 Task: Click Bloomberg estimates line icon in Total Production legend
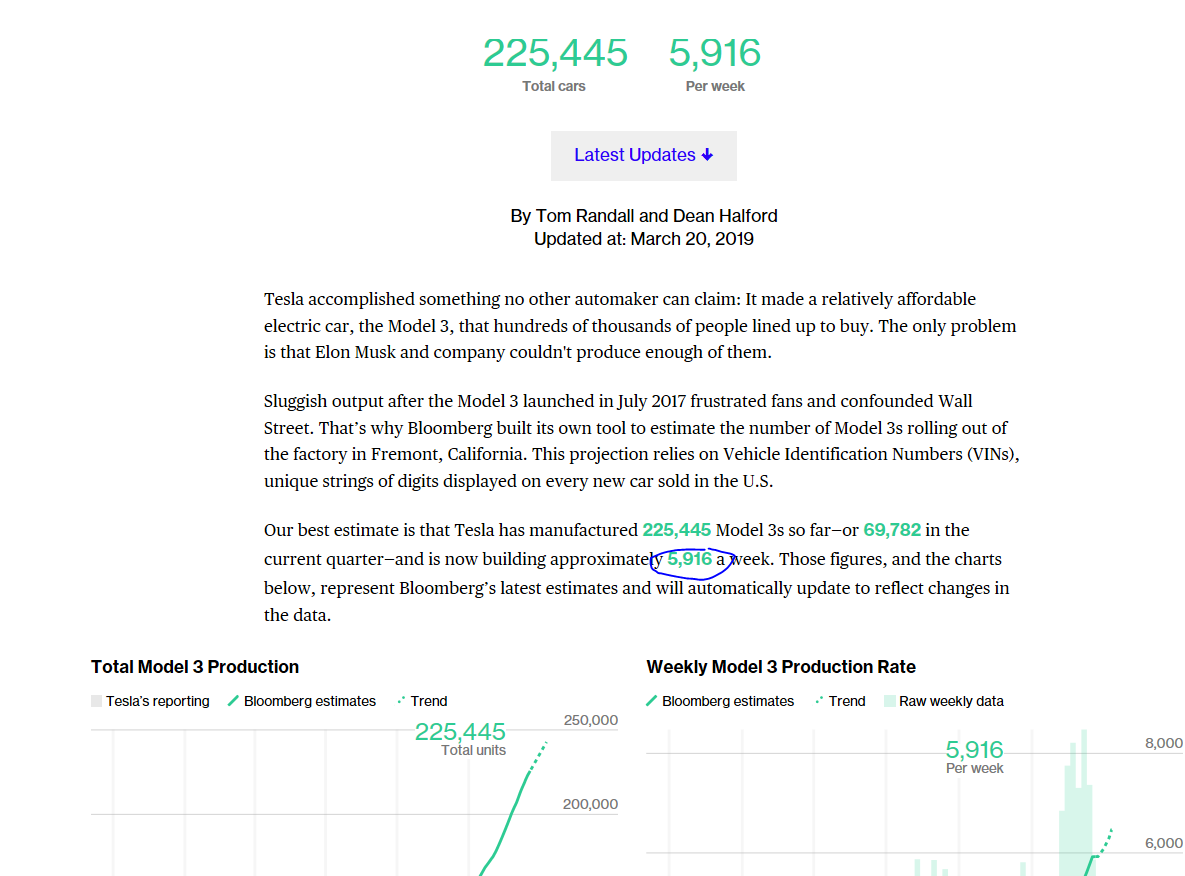[x=234, y=701]
